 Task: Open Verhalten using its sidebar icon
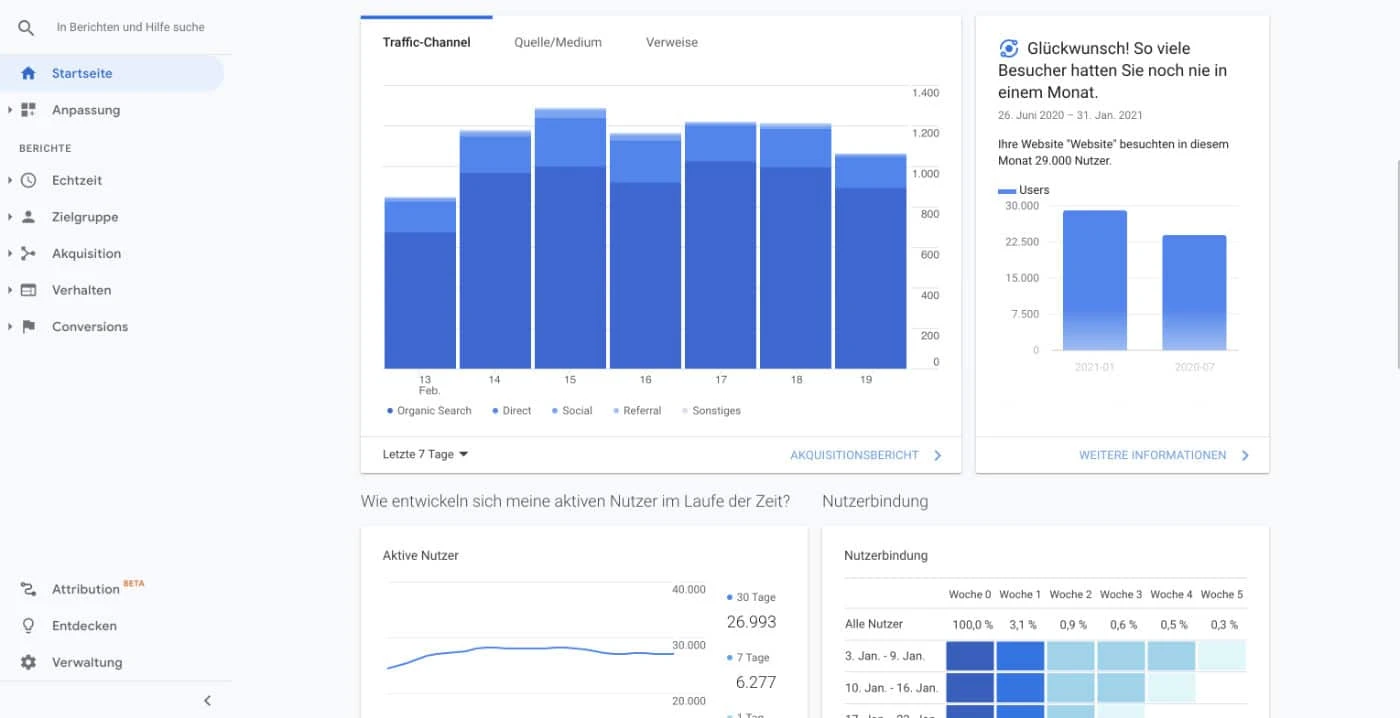[x=29, y=290]
